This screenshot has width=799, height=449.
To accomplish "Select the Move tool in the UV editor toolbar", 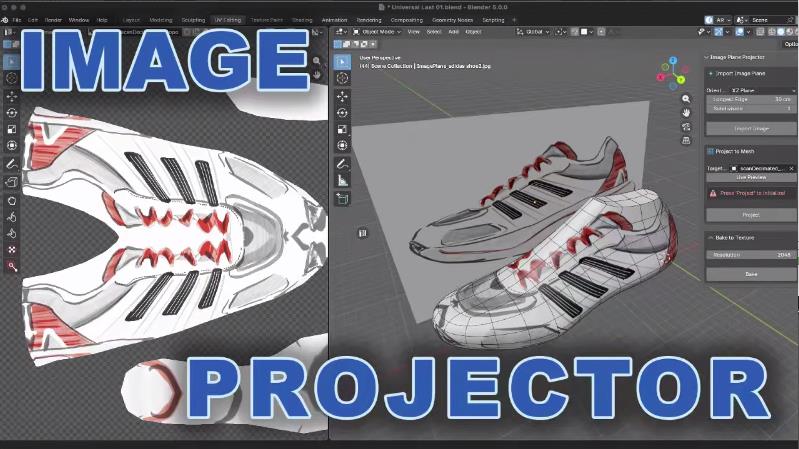I will click(11, 96).
